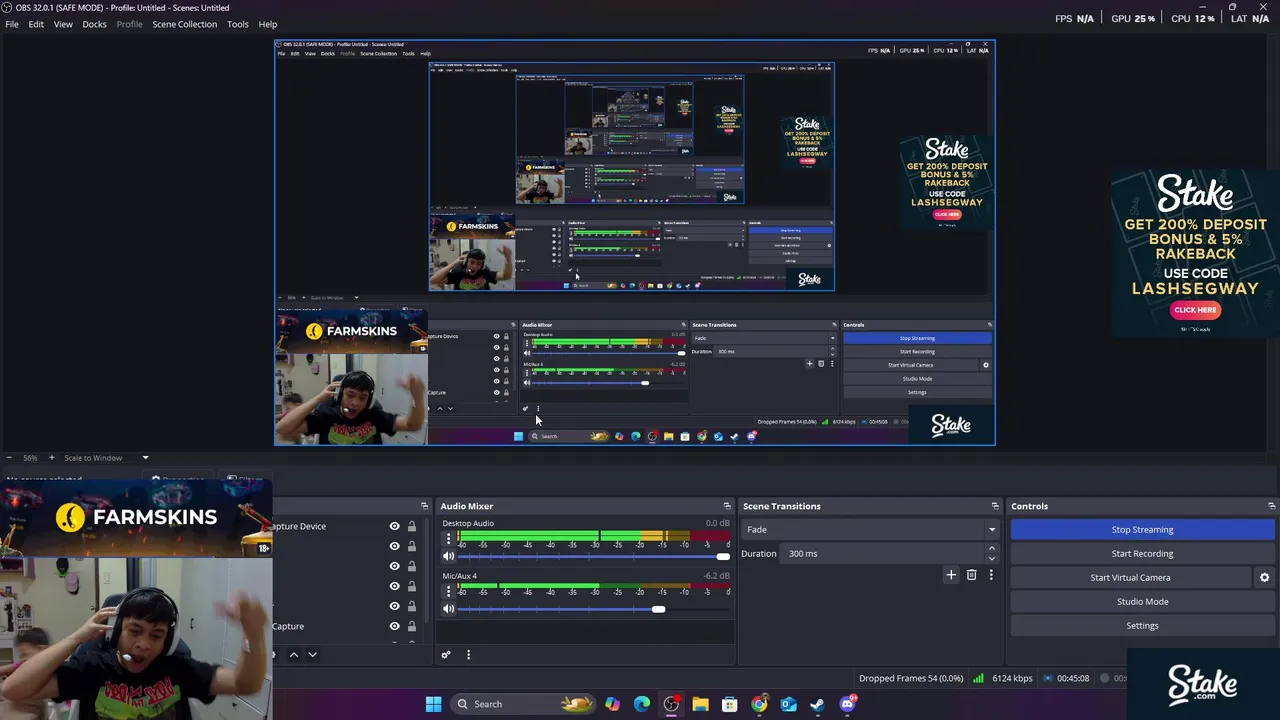
Task: Click the '6124 kbps' bitrate status
Action: coord(1012,678)
